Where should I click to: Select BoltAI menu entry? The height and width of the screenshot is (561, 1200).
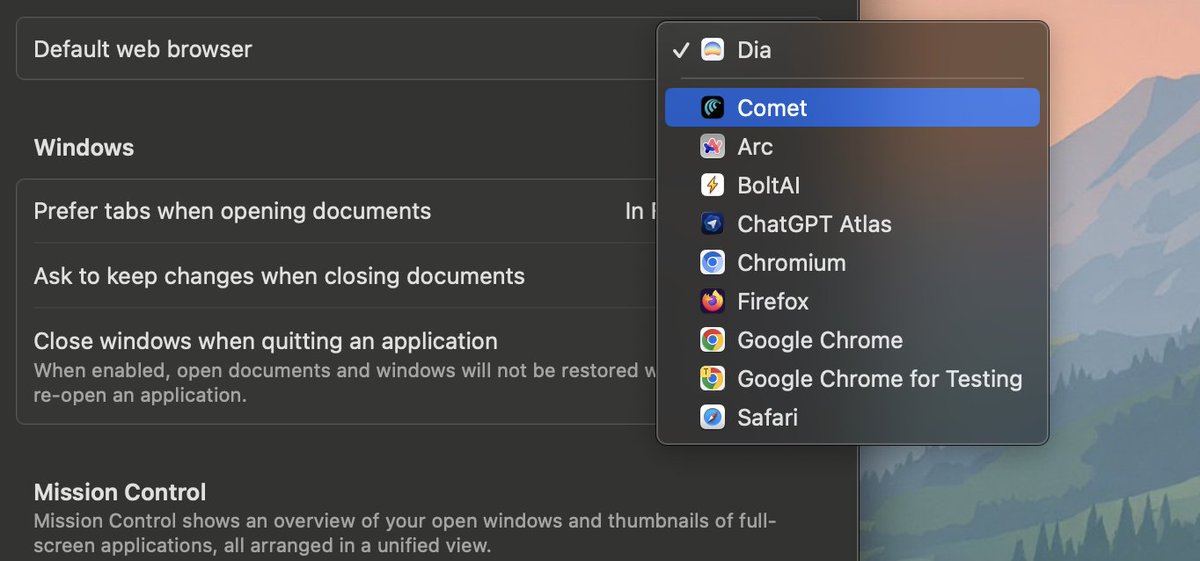(852, 185)
